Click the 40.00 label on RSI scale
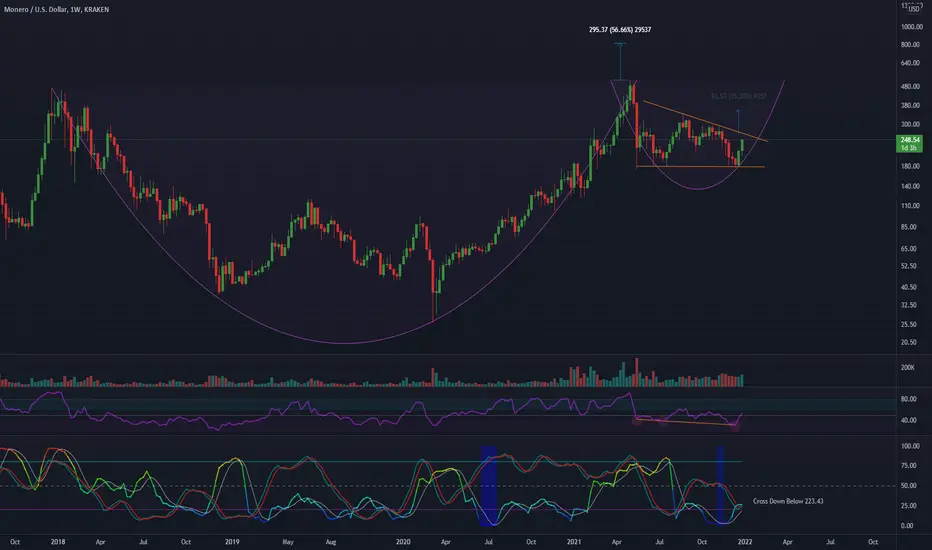The image size is (932, 550). (909, 420)
